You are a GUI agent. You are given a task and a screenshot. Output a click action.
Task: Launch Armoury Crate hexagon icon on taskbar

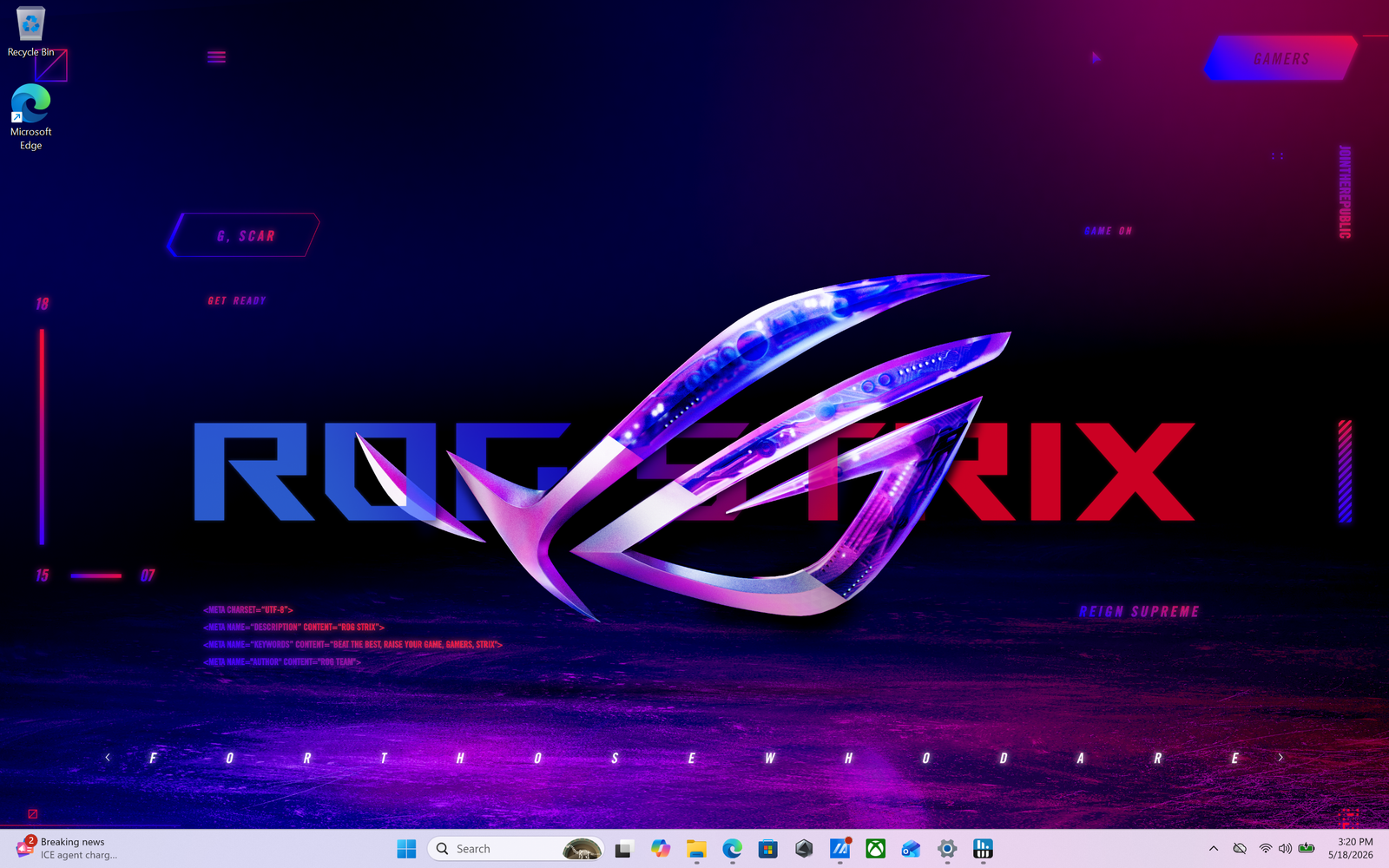point(804,849)
